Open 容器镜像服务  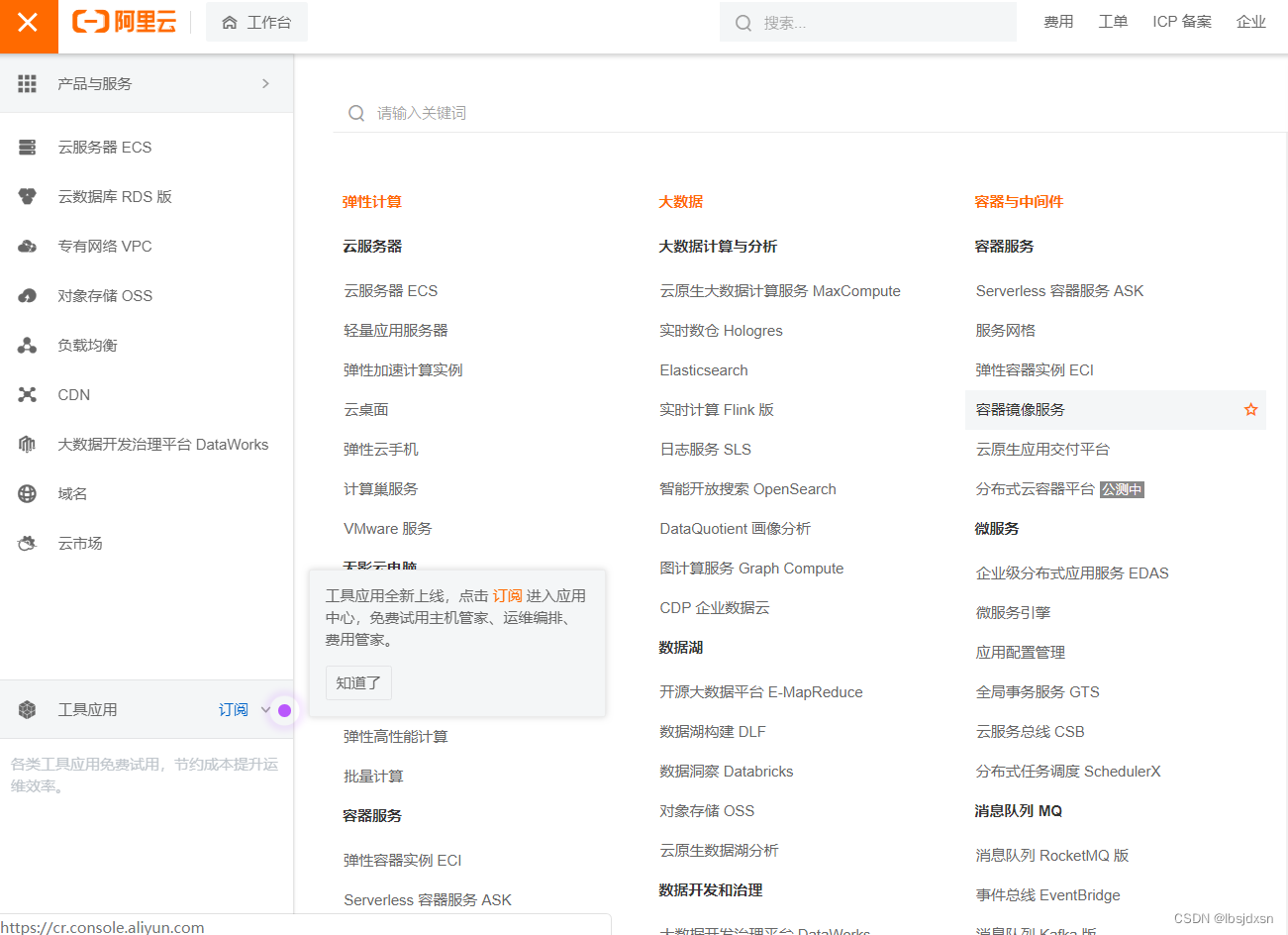(x=1021, y=410)
